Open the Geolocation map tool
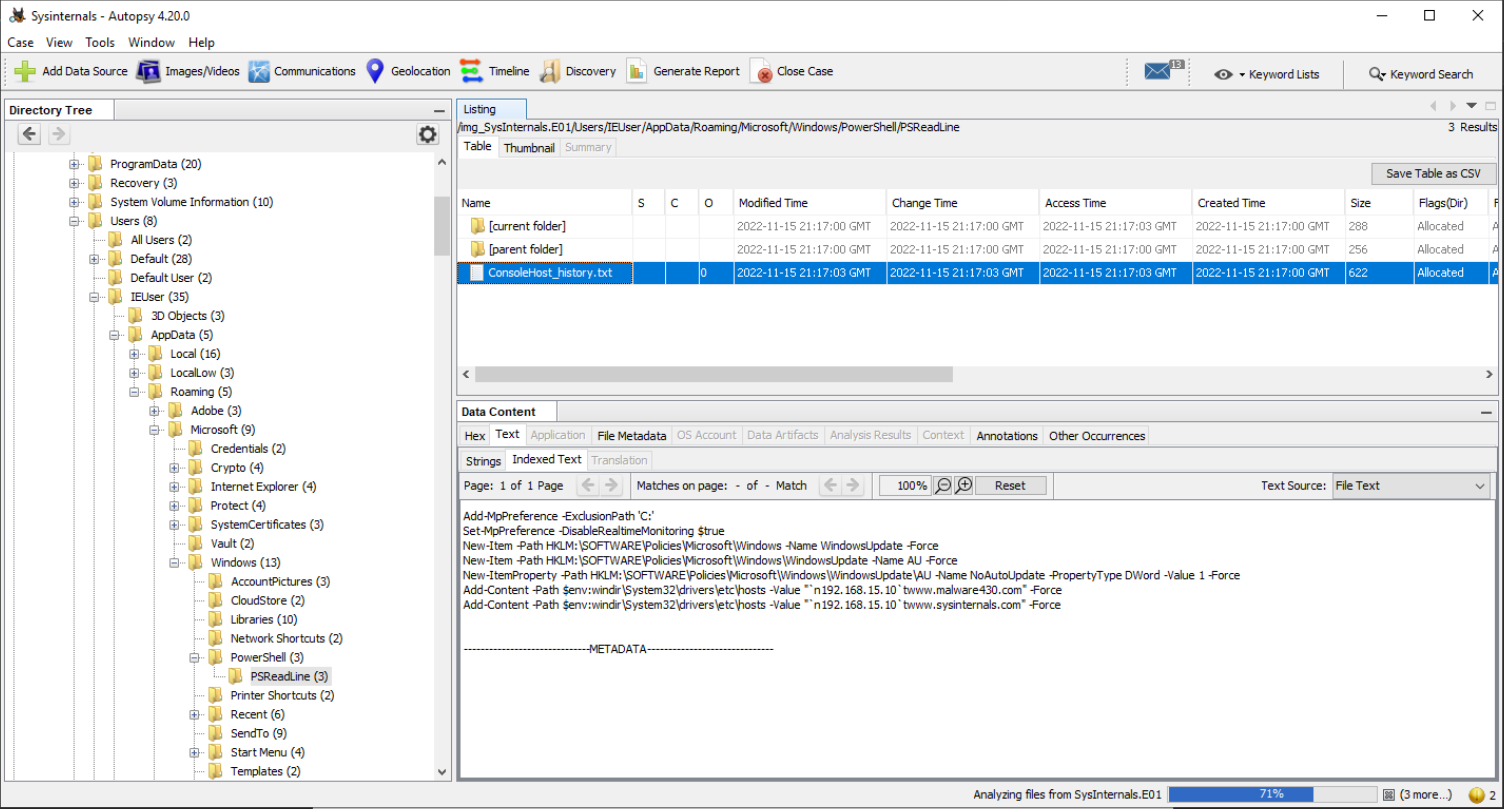 [x=407, y=72]
